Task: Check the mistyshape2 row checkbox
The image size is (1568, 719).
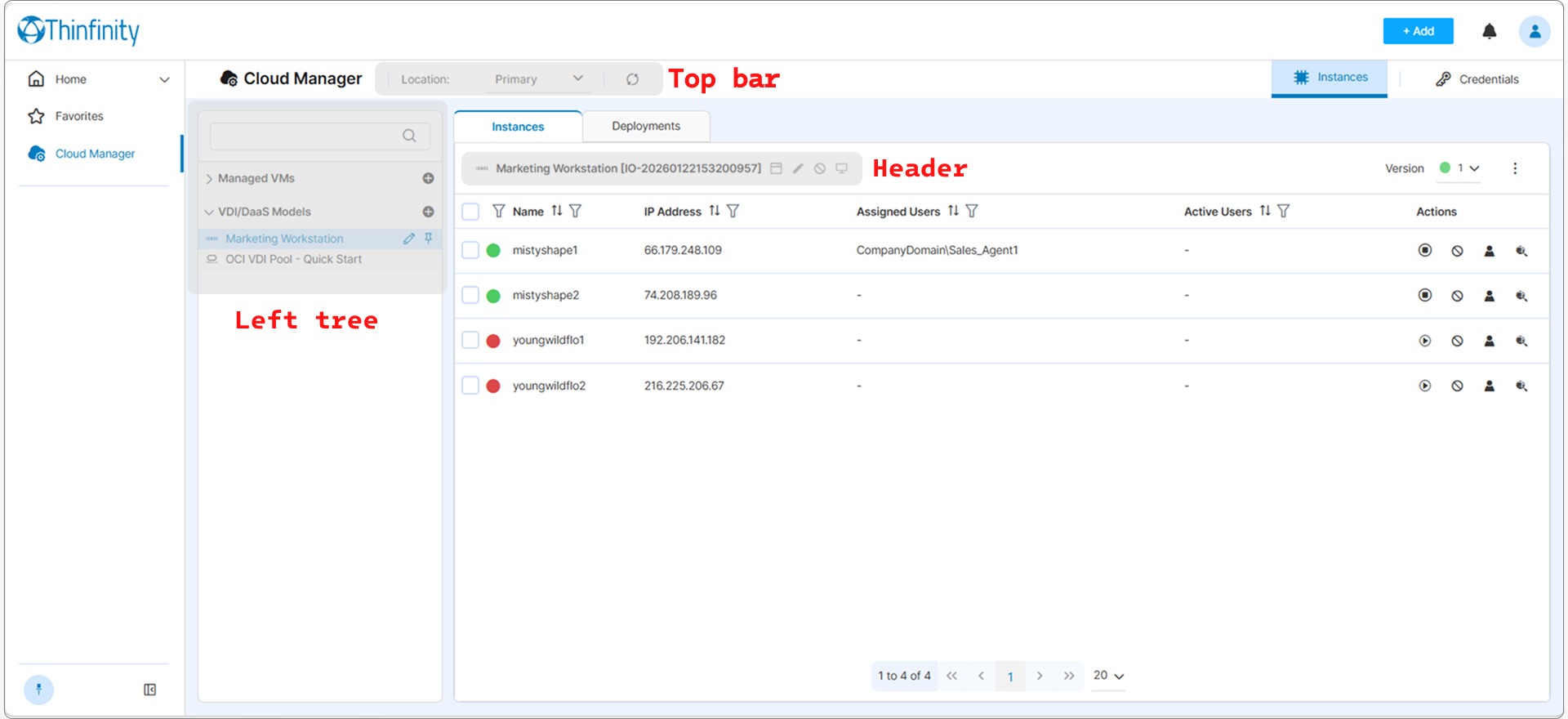Action: tap(470, 295)
